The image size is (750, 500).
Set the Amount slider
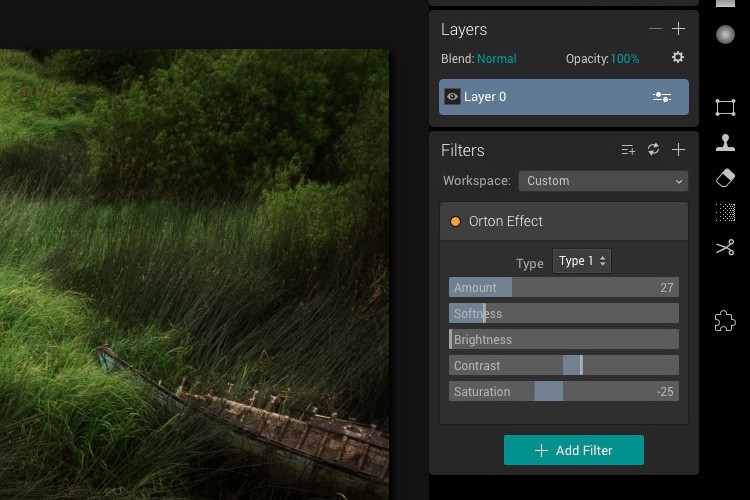563,288
